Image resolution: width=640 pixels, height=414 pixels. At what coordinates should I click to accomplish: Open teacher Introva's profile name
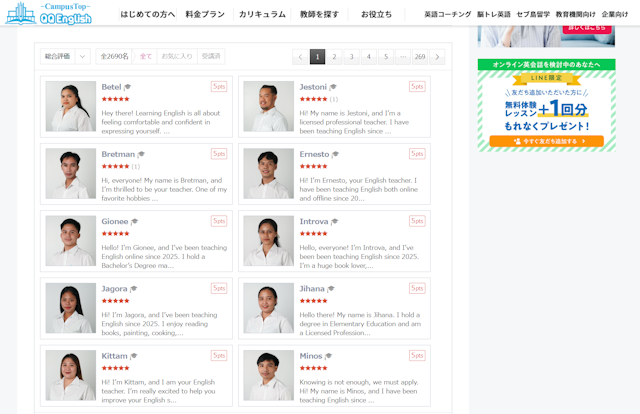(x=314, y=221)
